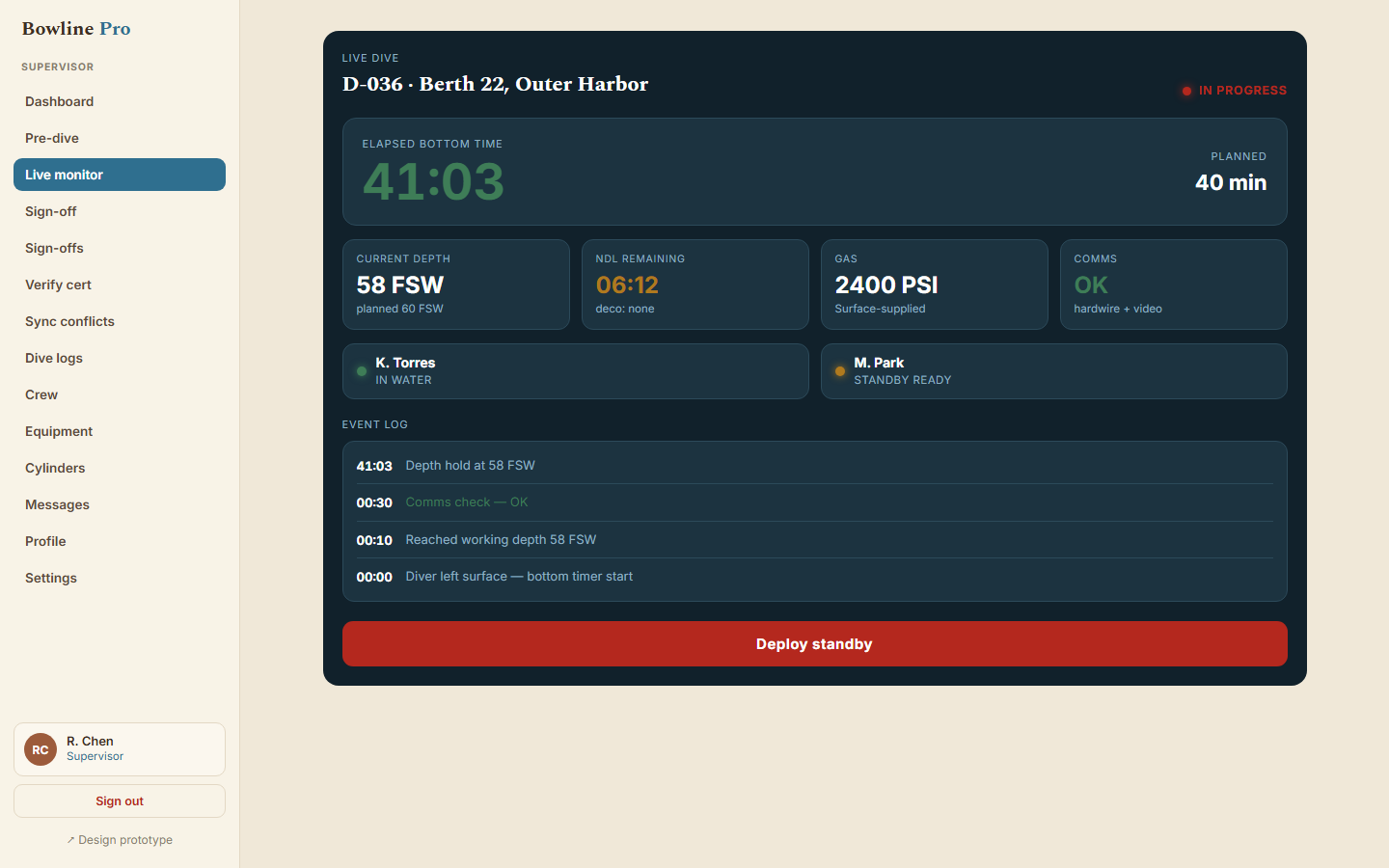Screen dimensions: 1389x868
Task: Go to Pre-dive in sidebar
Action: 120,138
